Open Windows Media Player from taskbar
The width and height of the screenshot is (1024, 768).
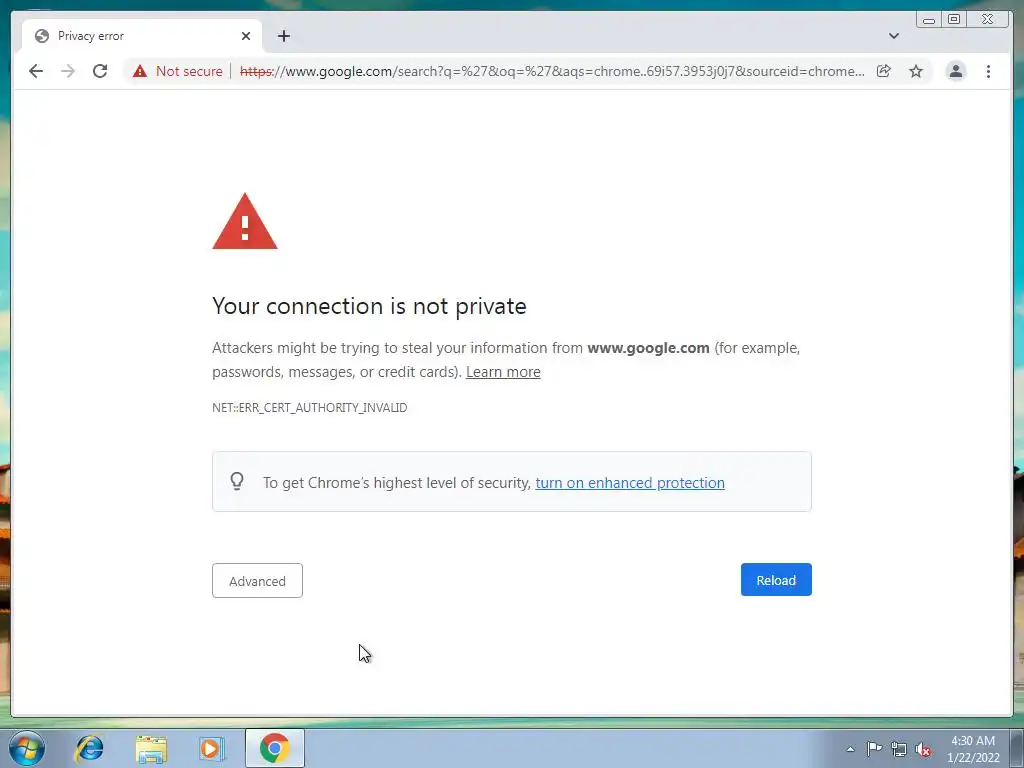212,748
